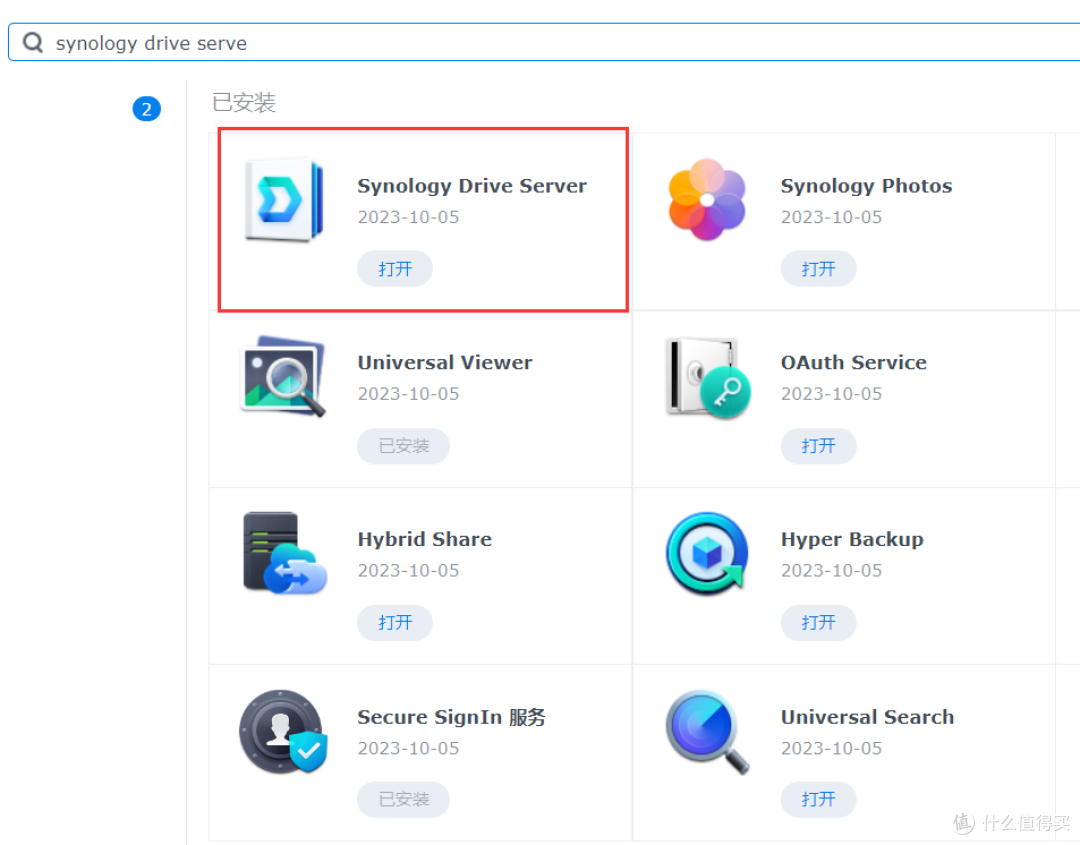Image resolution: width=1080 pixels, height=845 pixels.
Task: Click the Synology Drive Server package icon
Action: click(284, 200)
